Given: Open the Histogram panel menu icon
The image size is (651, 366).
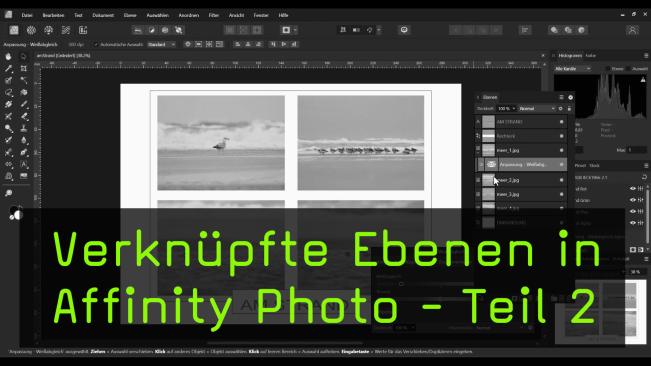Looking at the screenshot, I should (646, 56).
